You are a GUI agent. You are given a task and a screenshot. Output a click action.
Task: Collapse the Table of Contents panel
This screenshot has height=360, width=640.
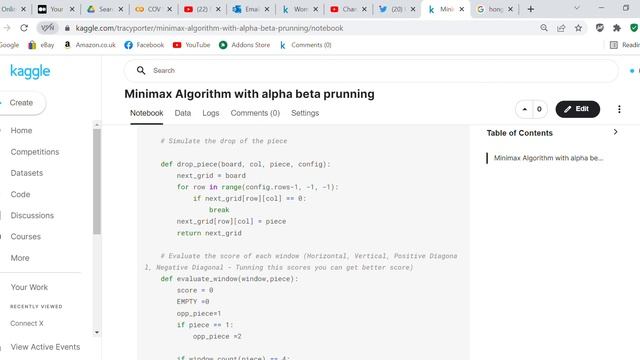tap(616, 132)
